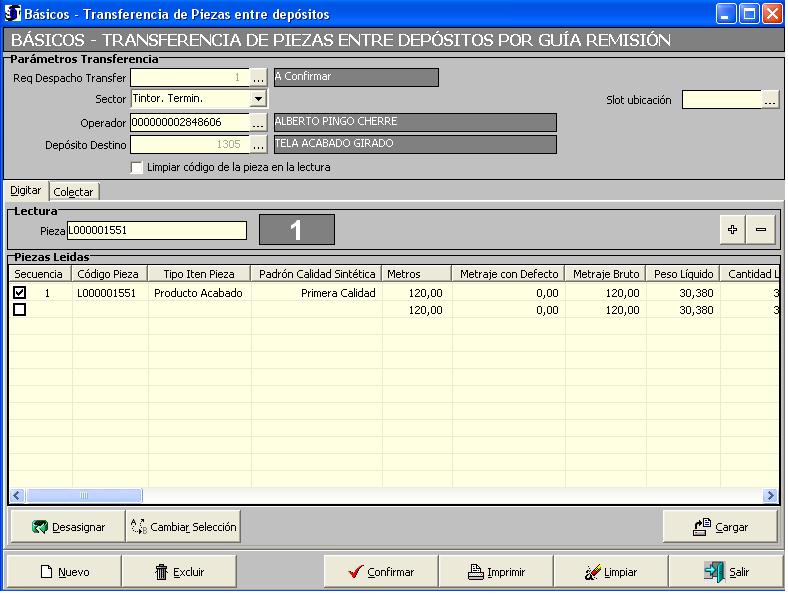Open Operador lookup ellipsis button

pos(258,122)
